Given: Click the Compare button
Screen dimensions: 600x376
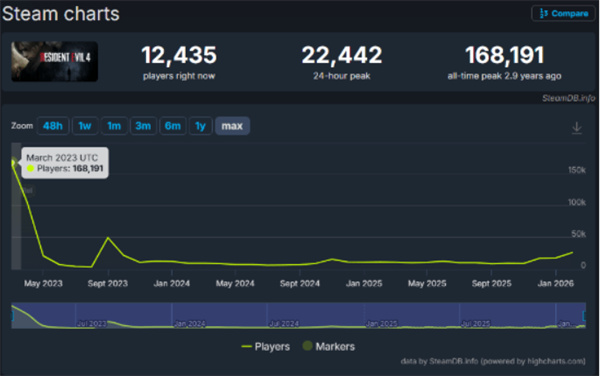Looking at the screenshot, I should click(563, 13).
